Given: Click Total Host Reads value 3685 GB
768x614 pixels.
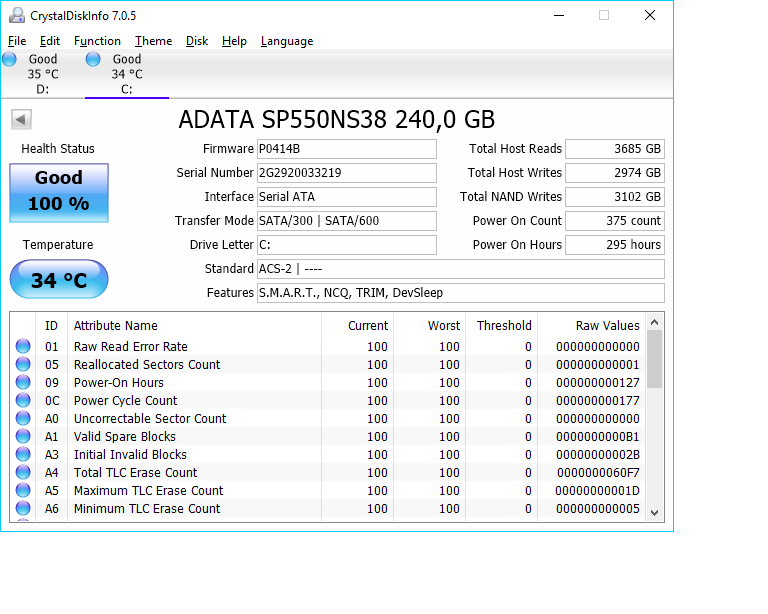Looking at the screenshot, I should [615, 149].
